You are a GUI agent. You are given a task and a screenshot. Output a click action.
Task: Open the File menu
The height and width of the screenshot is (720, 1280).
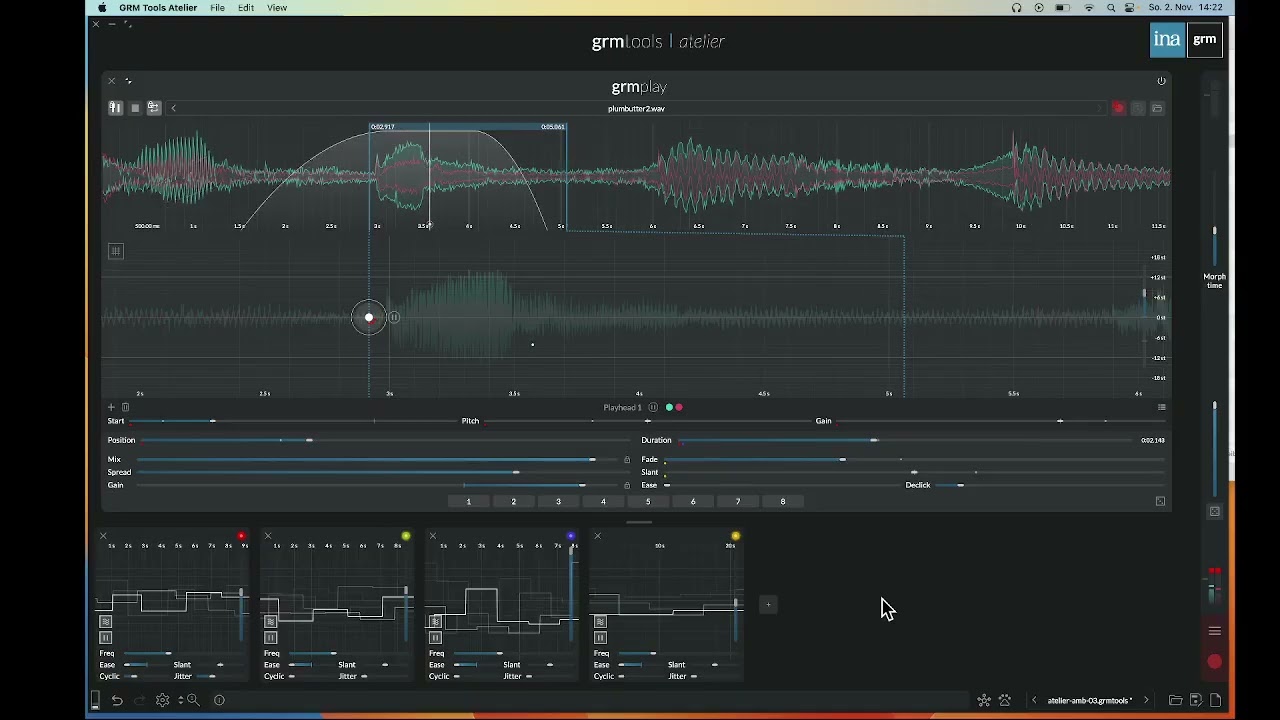[x=217, y=8]
